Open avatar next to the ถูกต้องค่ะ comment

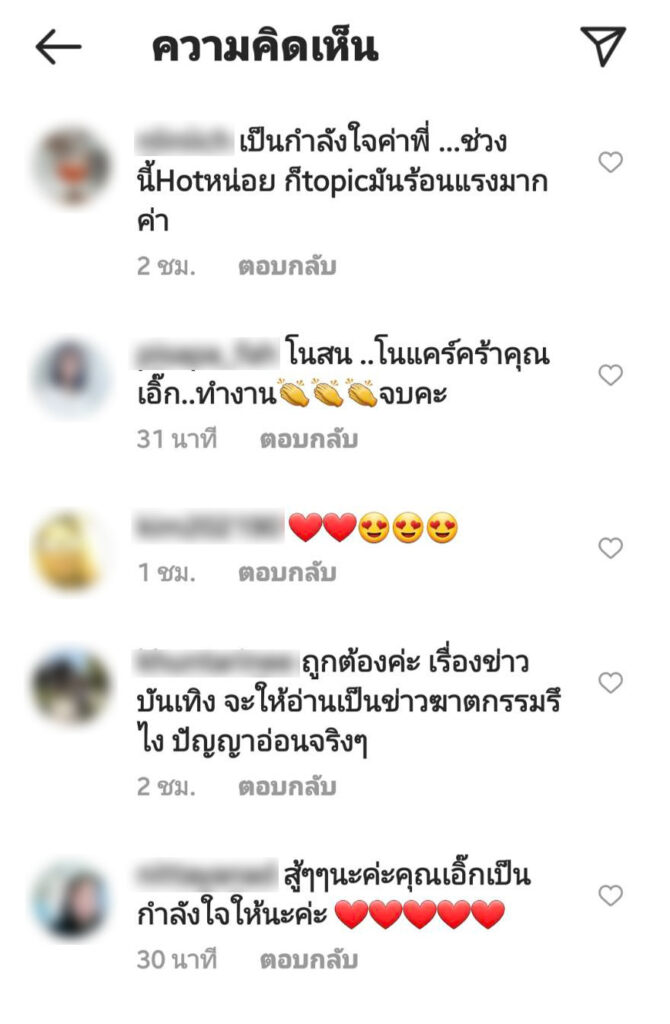72,685
